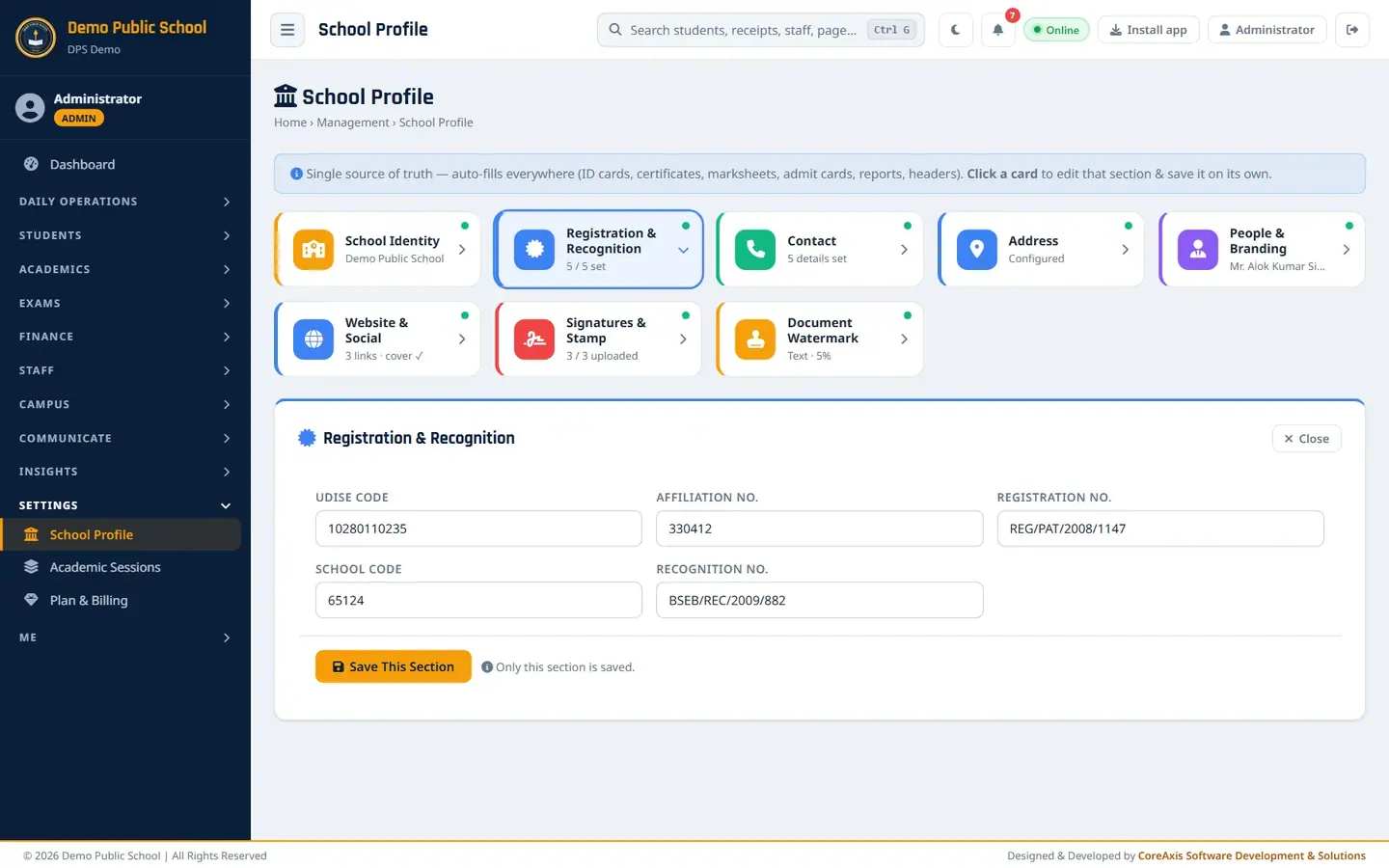Viewport: 1389px width, 868px height.
Task: Collapse the Settings sidebar section
Action: 125,505
